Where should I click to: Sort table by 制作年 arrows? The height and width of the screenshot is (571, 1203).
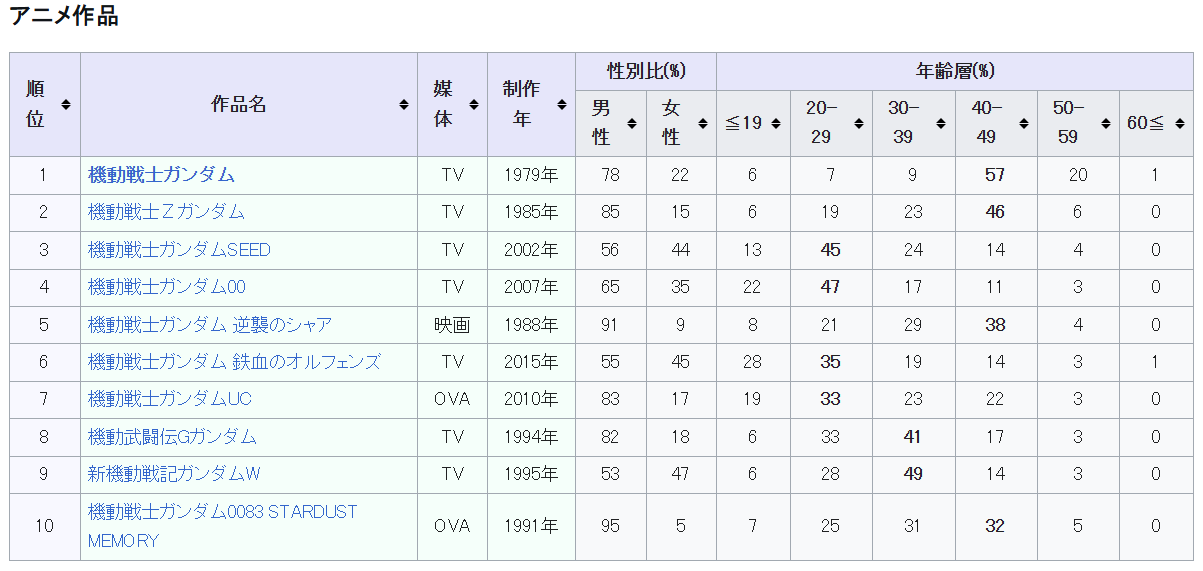pos(561,104)
